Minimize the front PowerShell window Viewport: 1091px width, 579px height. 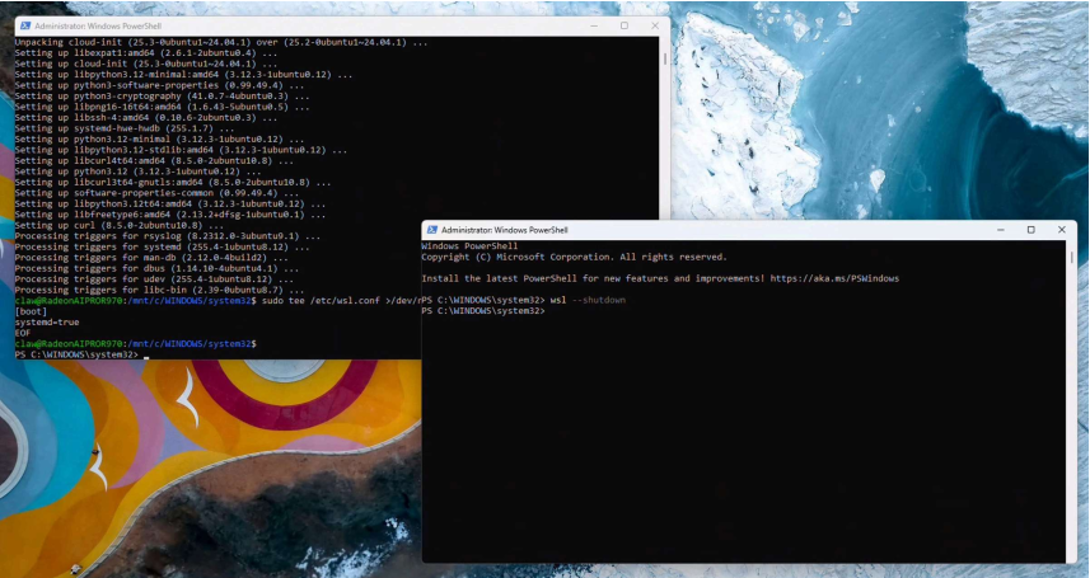(1002, 230)
